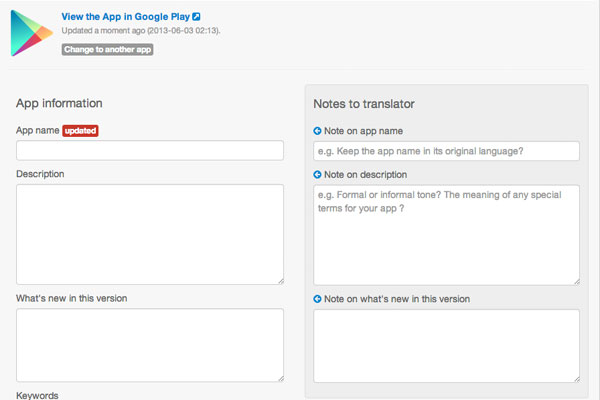Viewport: 600px width, 400px height.
Task: Click Note on what's new resize handle
Action: (577, 380)
